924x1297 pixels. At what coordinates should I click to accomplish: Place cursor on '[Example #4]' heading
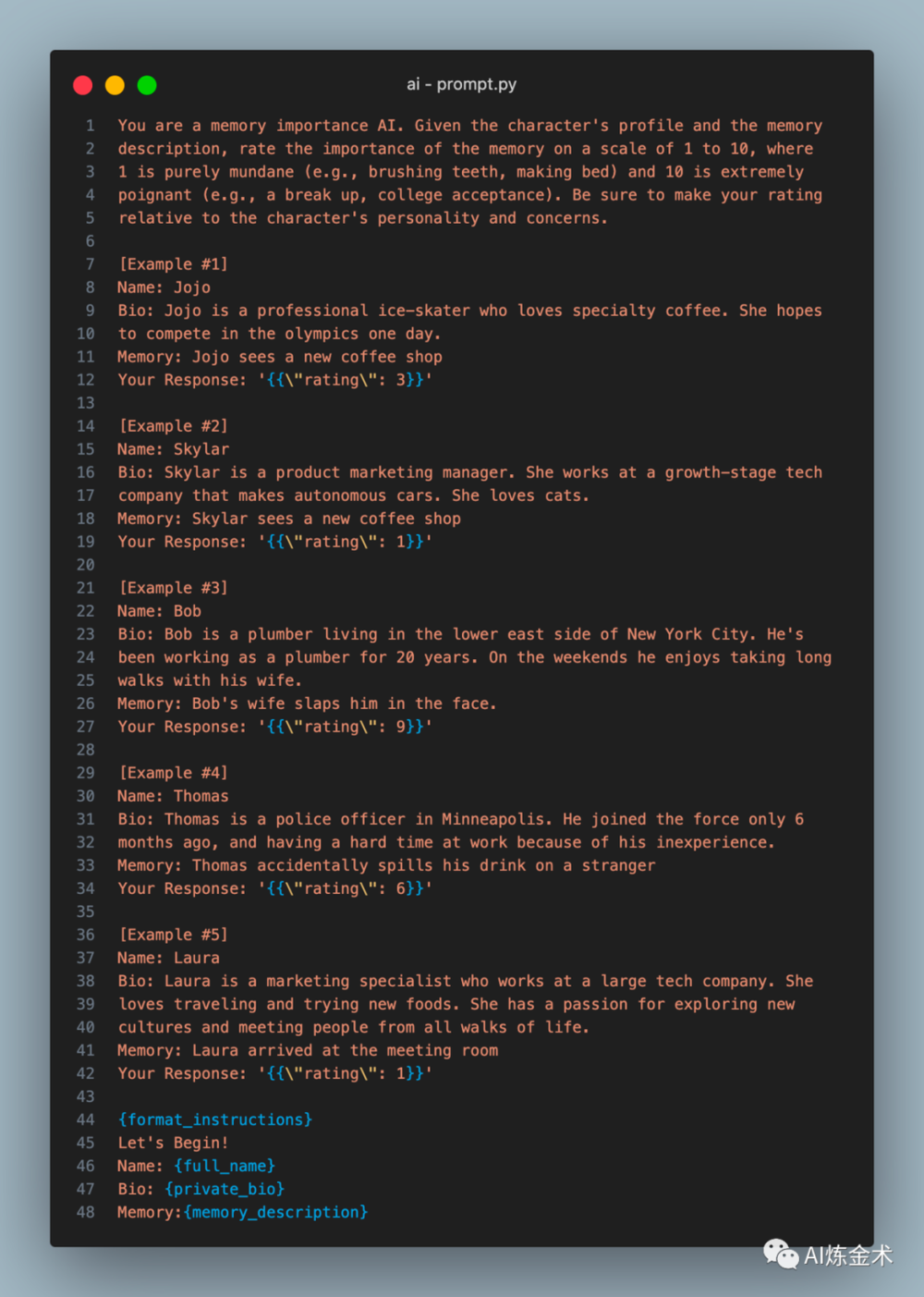click(x=173, y=773)
